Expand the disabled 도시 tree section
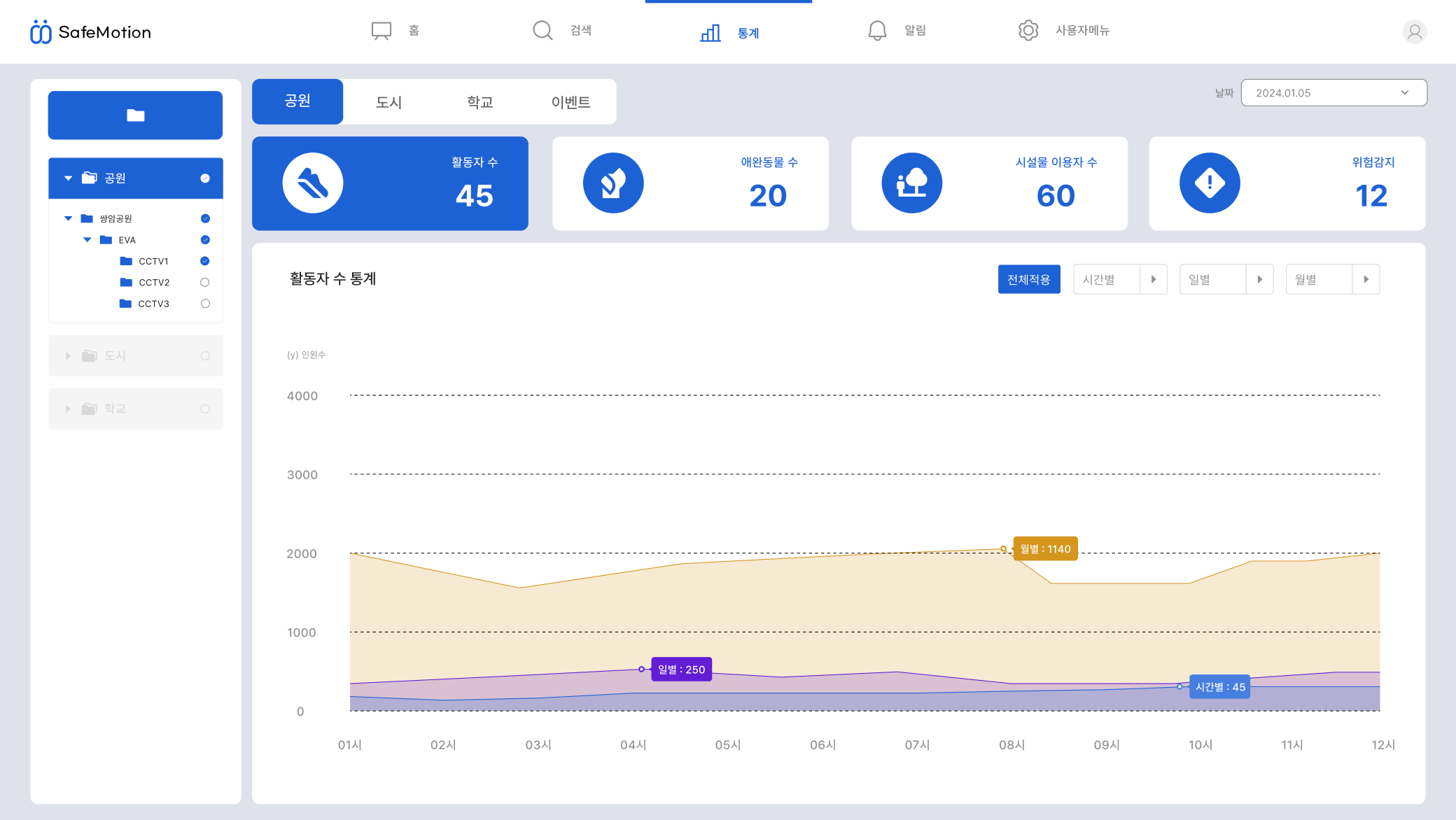Image resolution: width=1456 pixels, height=820 pixels. [x=68, y=355]
